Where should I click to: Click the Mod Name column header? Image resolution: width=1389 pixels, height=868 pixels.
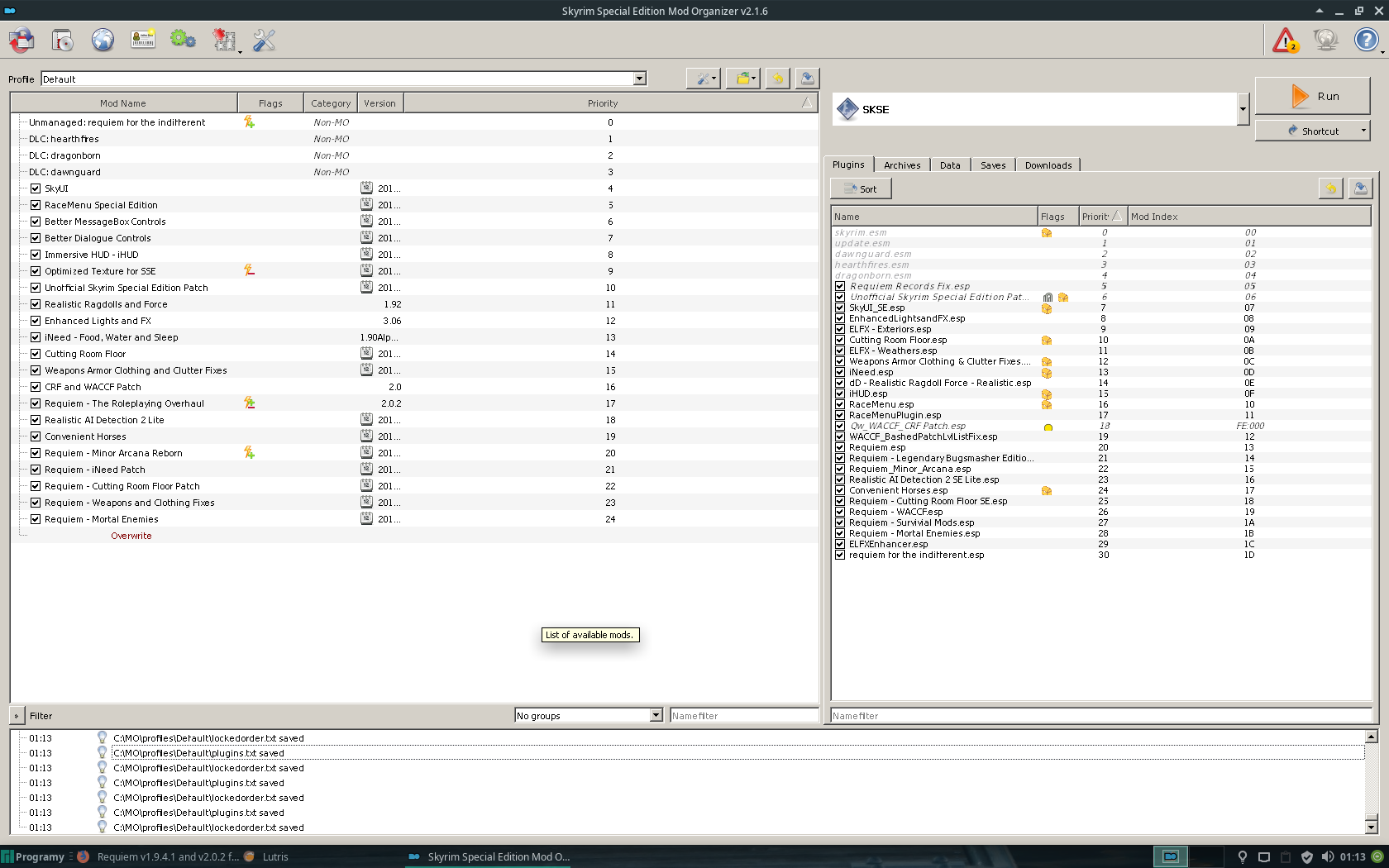click(123, 103)
